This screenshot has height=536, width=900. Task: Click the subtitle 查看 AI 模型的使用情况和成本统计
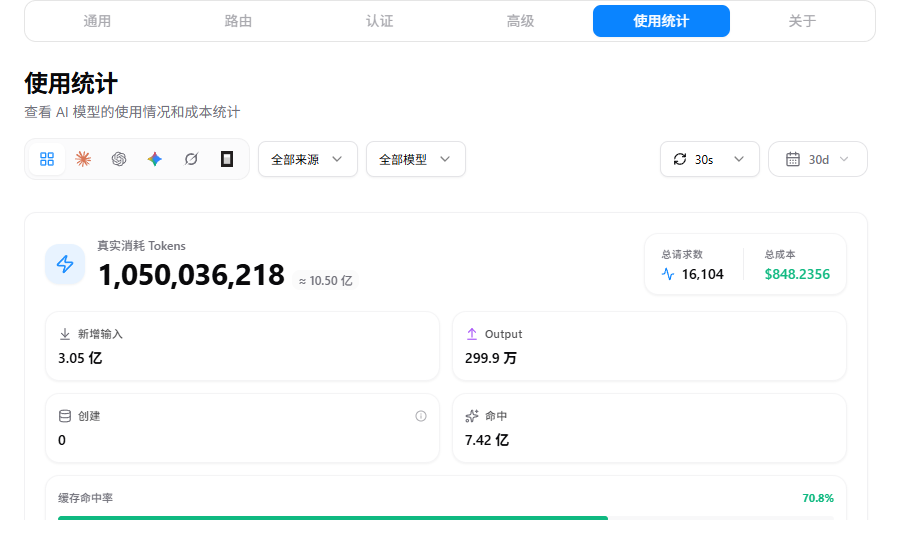[132, 112]
